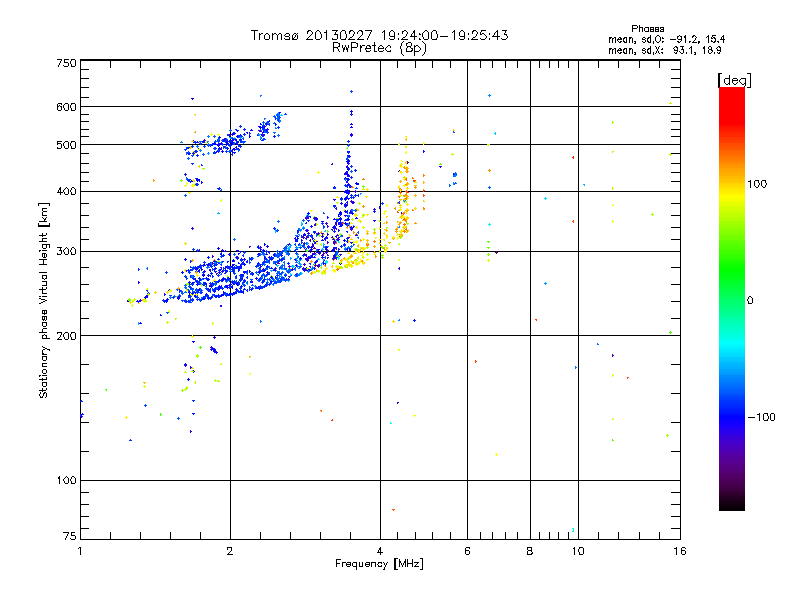Viewport: 800px width, 600px height.
Task: Click the 'RwPretec (8p)' subtitle
Action: tap(379, 48)
